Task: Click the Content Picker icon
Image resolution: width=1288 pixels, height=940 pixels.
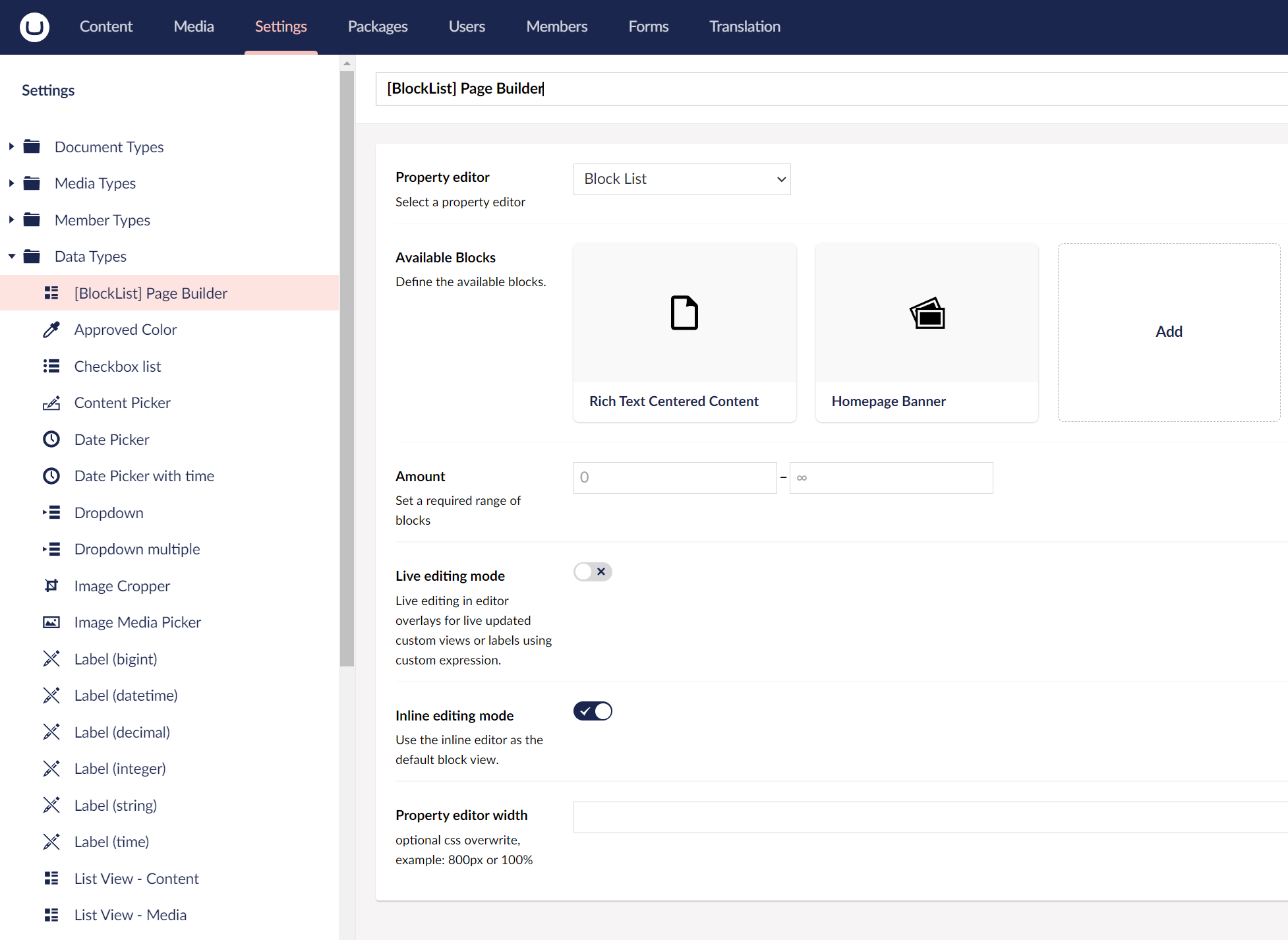Action: pyautogui.click(x=51, y=403)
